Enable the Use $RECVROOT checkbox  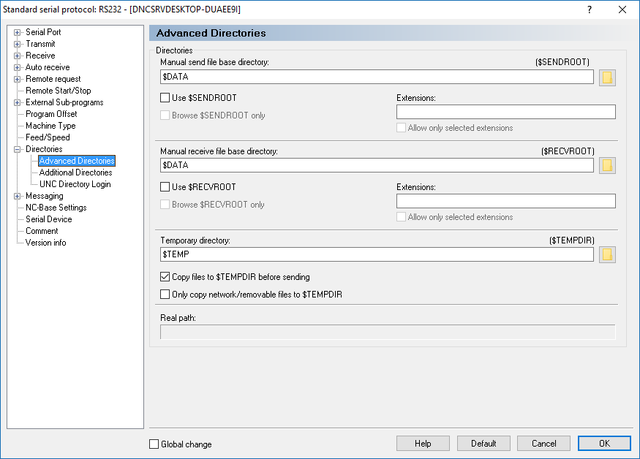(x=165, y=187)
